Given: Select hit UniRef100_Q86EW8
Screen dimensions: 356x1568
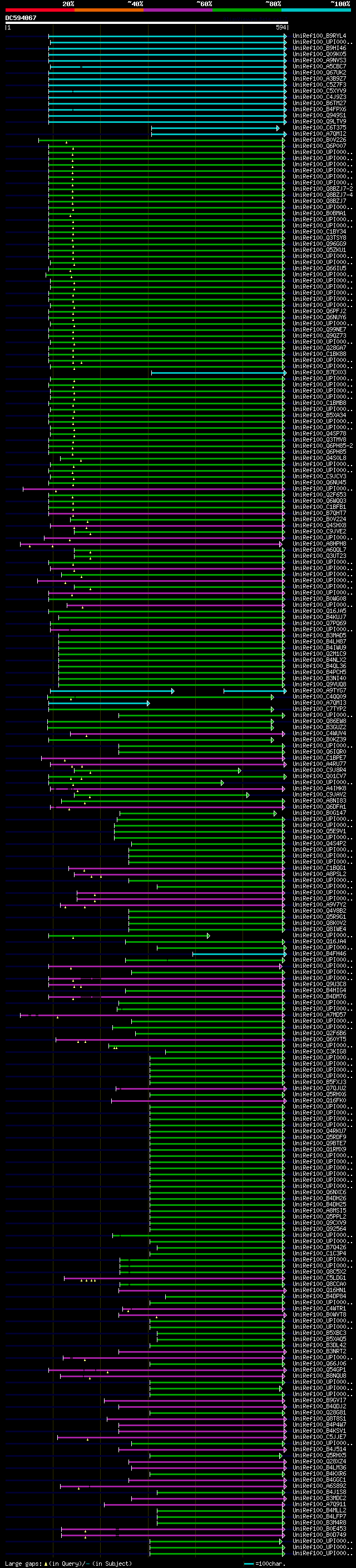Looking at the screenshot, I should (319, 721).
